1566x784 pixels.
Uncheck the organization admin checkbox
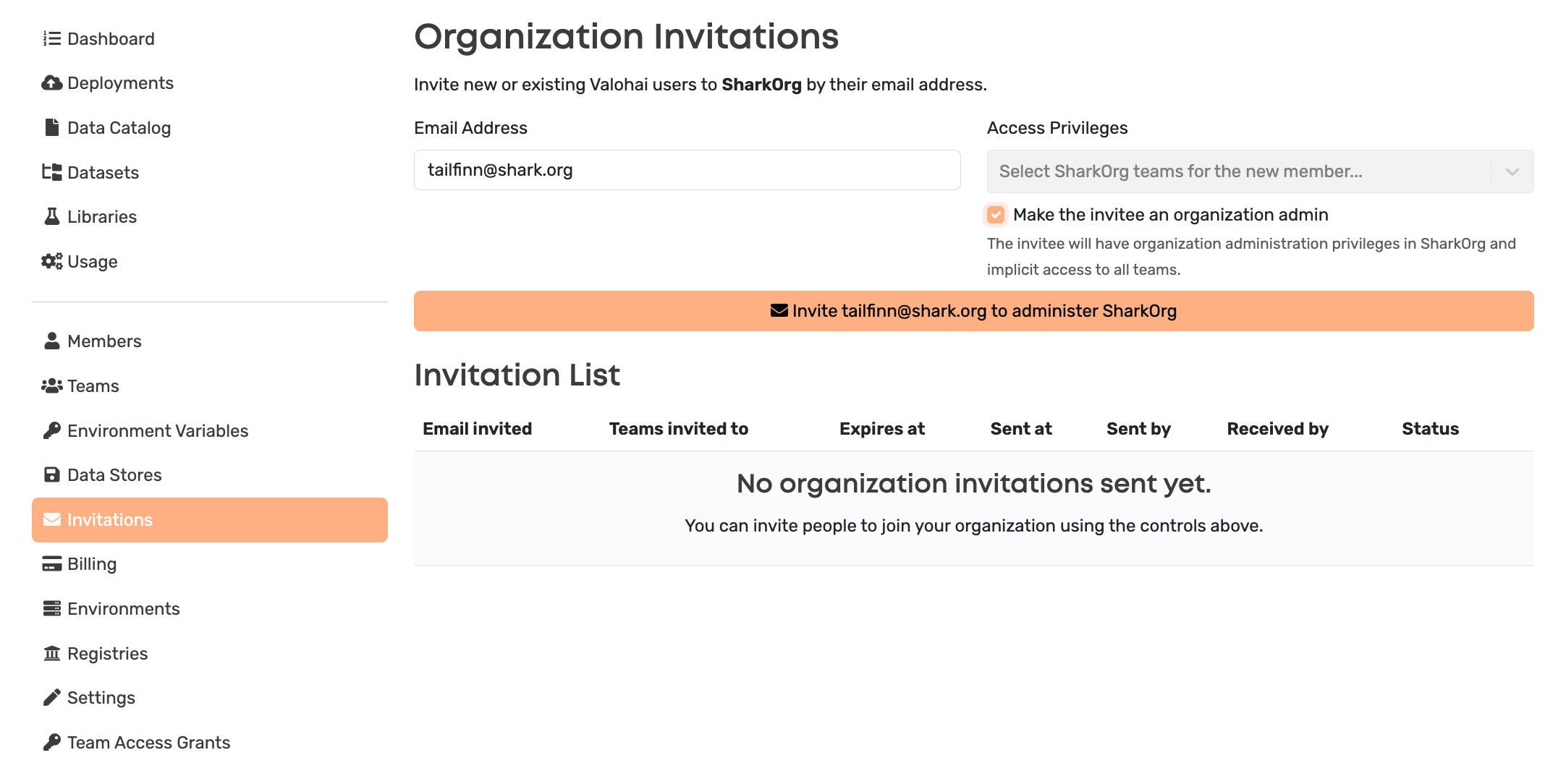(996, 215)
